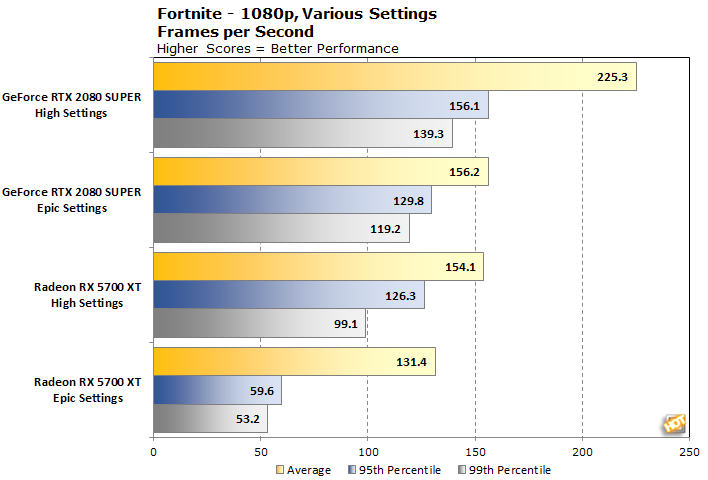Screen dimensions: 708x480
Task: Select the 119.2 value label
Action: [x=385, y=229]
